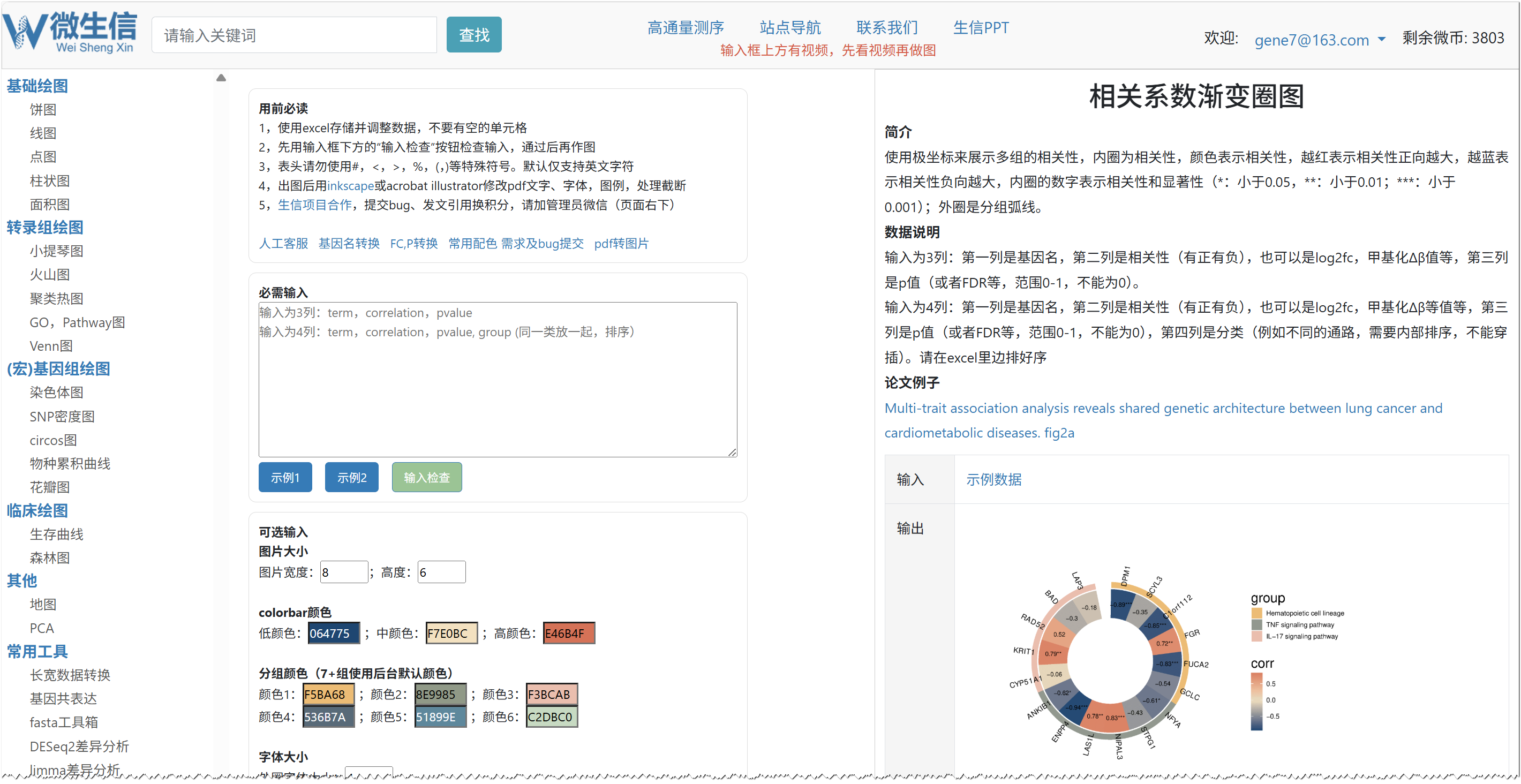This screenshot has height=784, width=1521.
Task: Open the 生信PPT menu item
Action: pos(980,27)
